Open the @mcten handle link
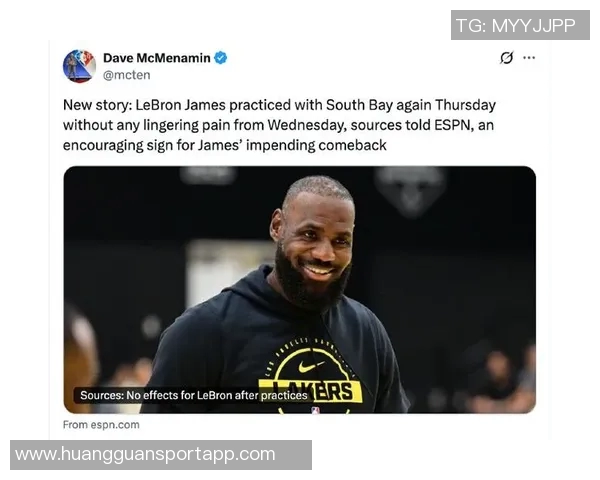 pyautogui.click(x=127, y=75)
